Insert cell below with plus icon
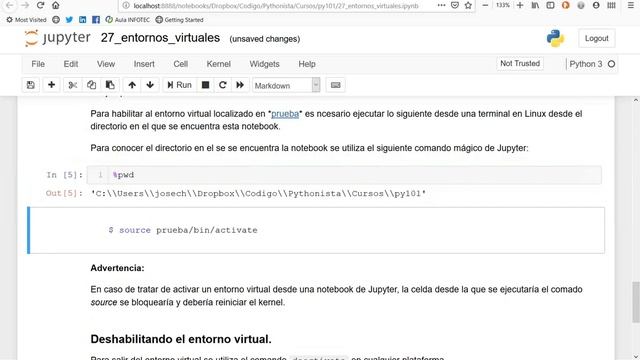The image size is (640, 360). [51, 85]
